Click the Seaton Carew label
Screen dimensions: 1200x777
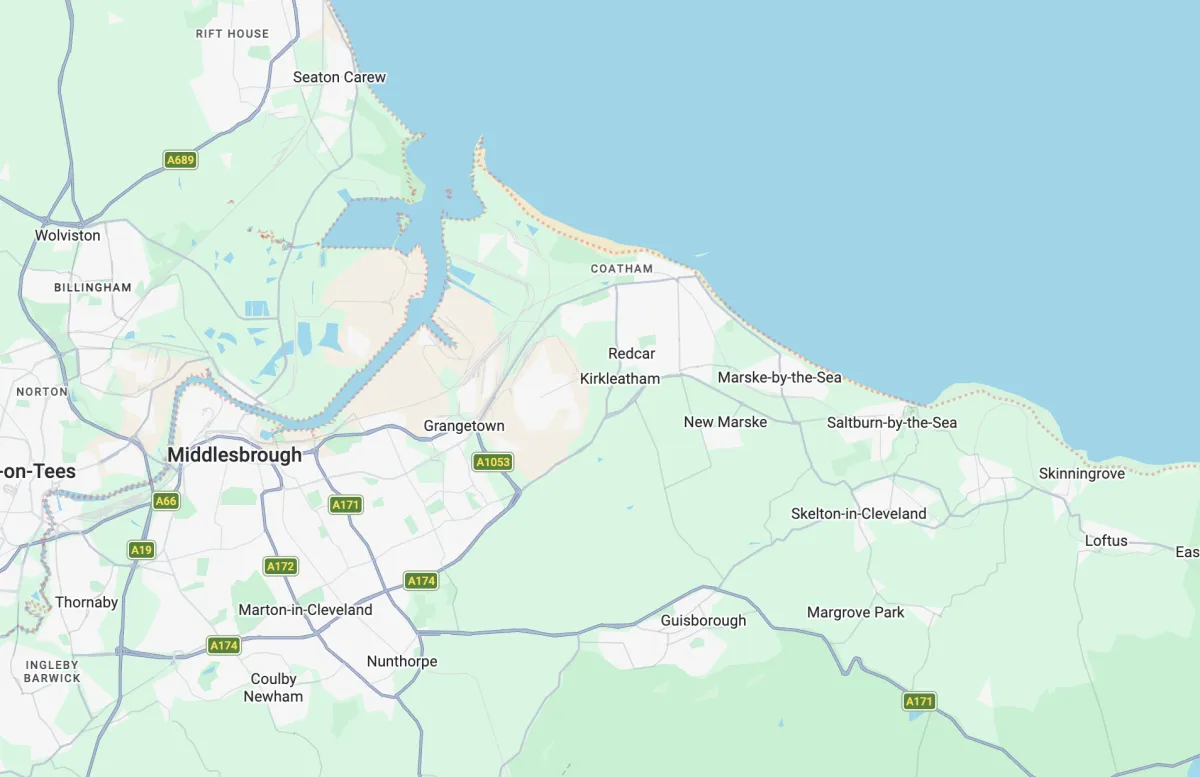339,77
